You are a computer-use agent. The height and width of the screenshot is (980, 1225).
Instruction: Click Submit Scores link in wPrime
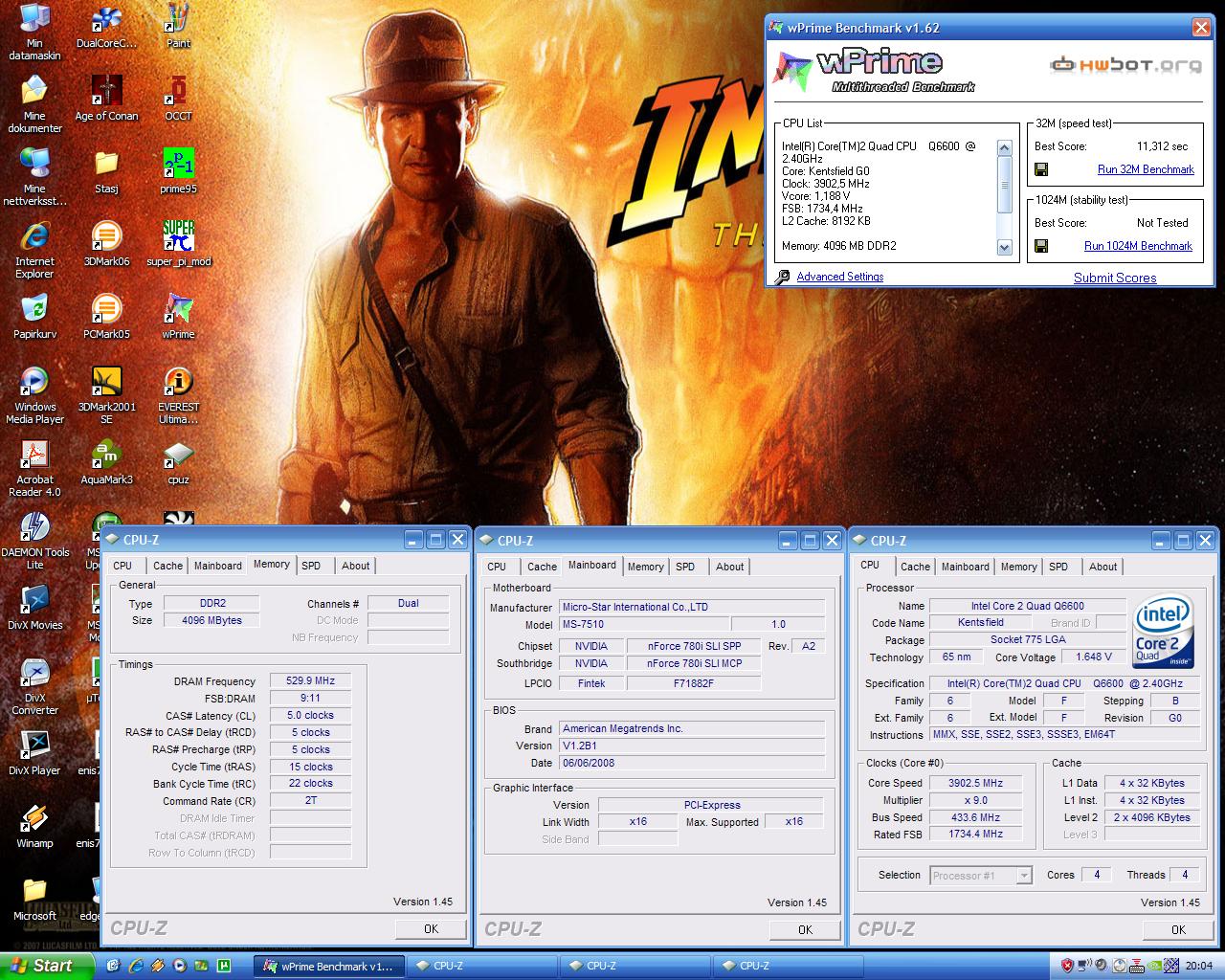point(1115,278)
